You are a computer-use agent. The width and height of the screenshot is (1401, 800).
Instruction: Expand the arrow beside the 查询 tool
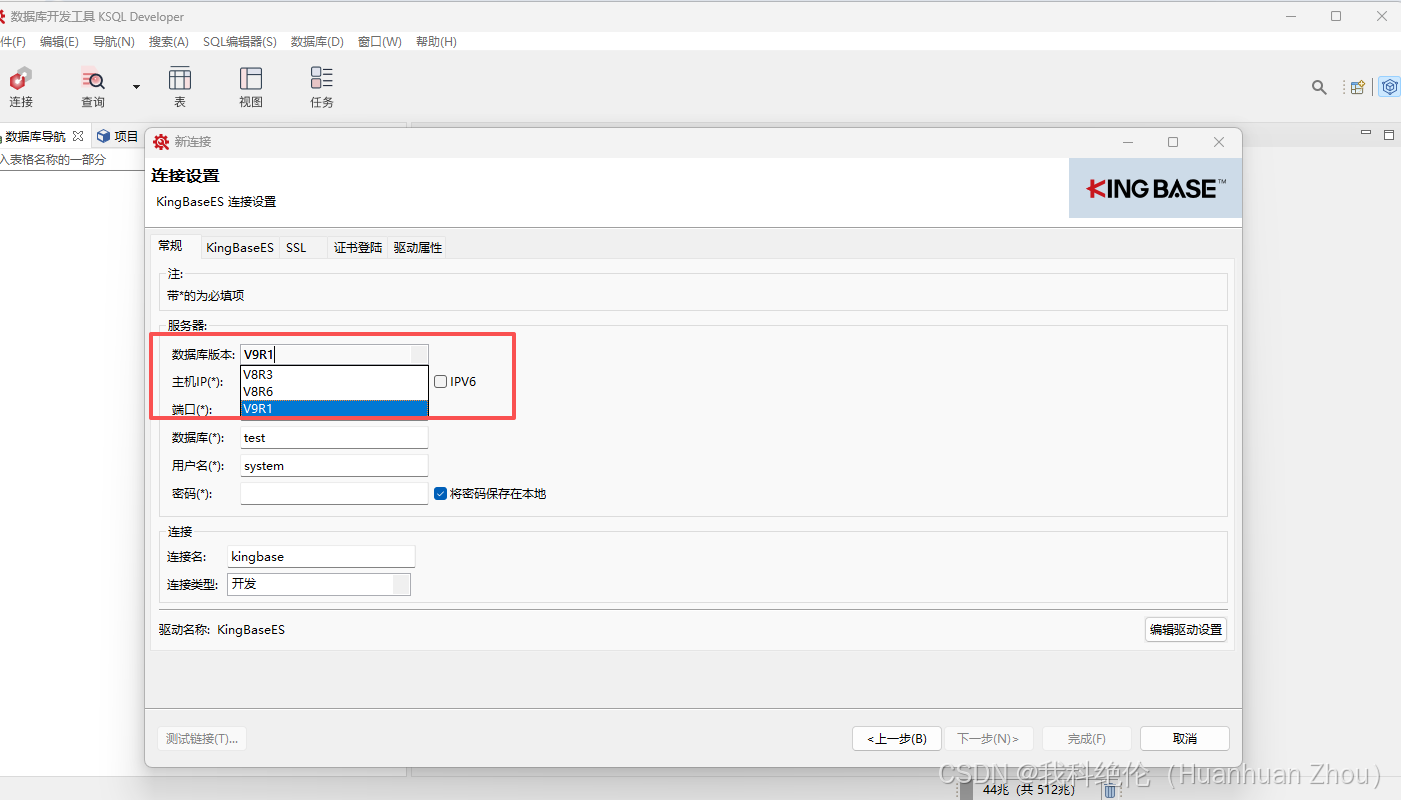[x=136, y=87]
